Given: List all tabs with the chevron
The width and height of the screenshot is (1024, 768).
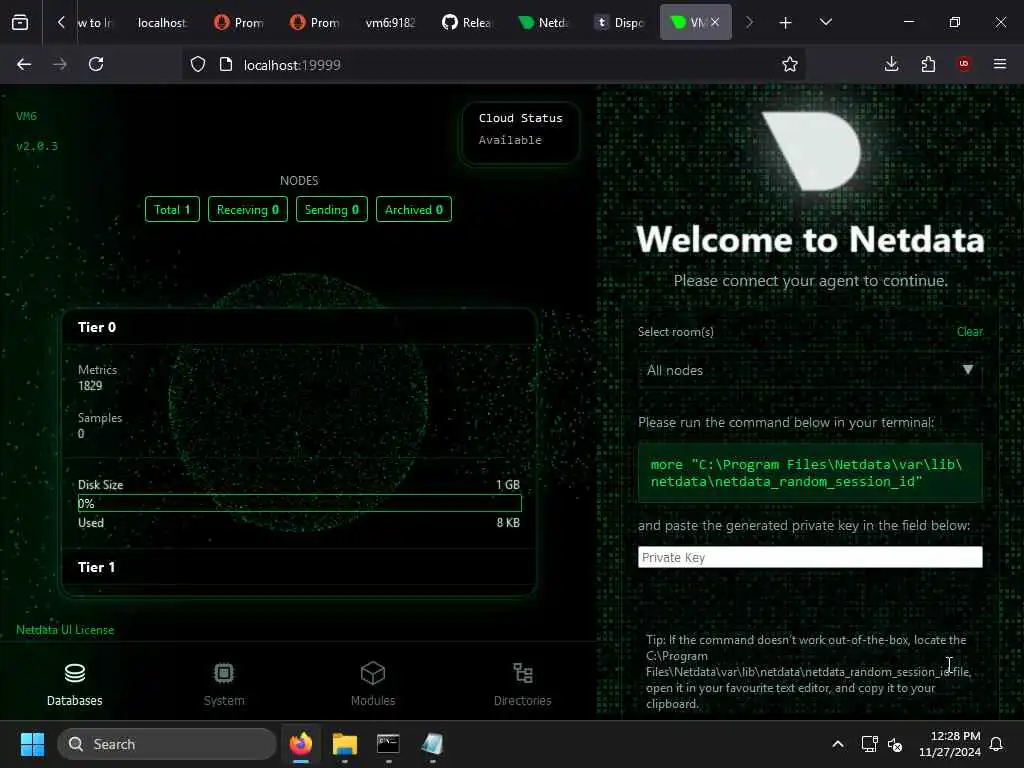Looking at the screenshot, I should click(825, 22).
